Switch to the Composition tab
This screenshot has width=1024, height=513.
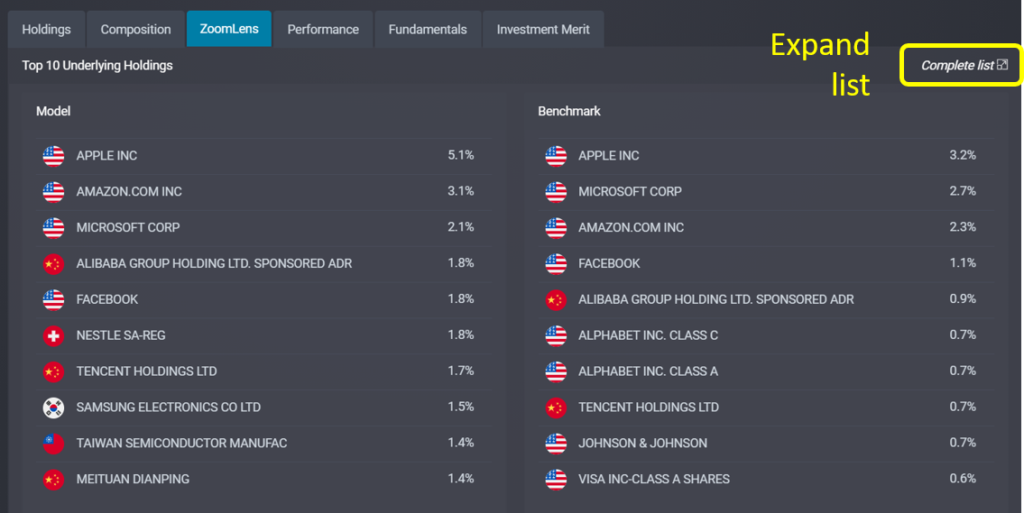point(136,29)
